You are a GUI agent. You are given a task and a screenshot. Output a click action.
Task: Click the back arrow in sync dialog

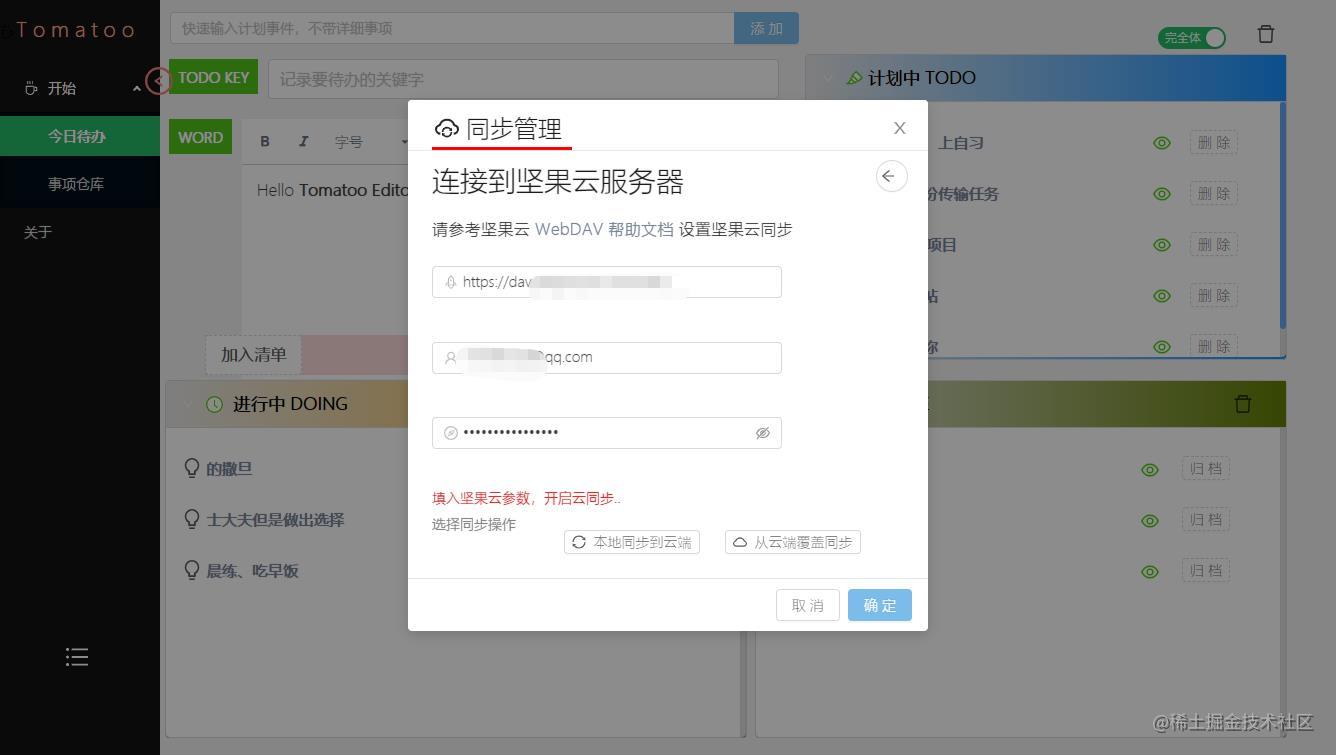[x=891, y=176]
